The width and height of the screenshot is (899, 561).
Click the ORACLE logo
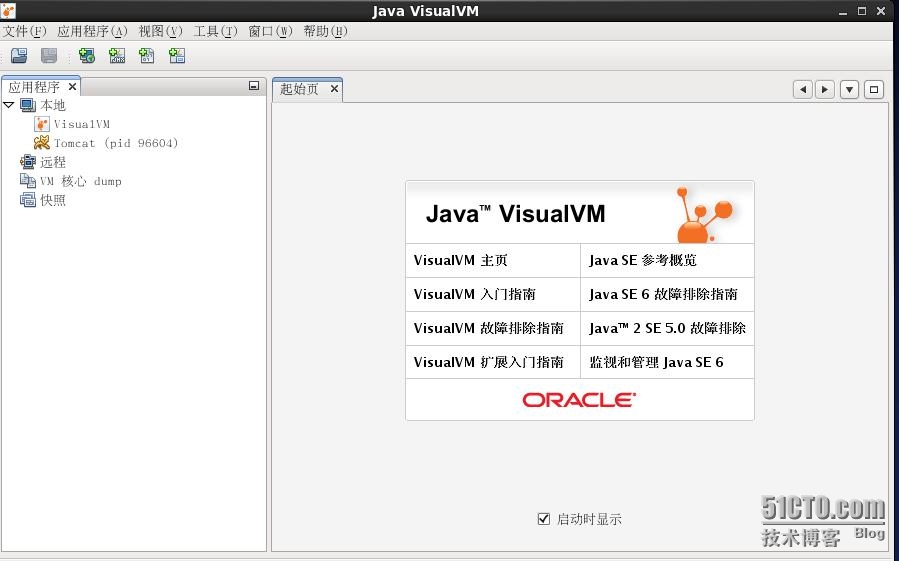tap(579, 400)
